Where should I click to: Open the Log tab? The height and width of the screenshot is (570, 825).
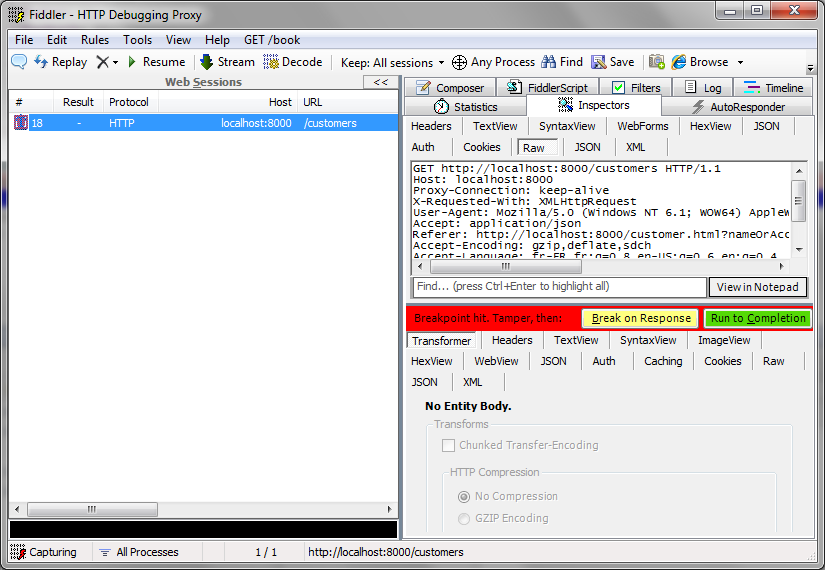[703, 87]
